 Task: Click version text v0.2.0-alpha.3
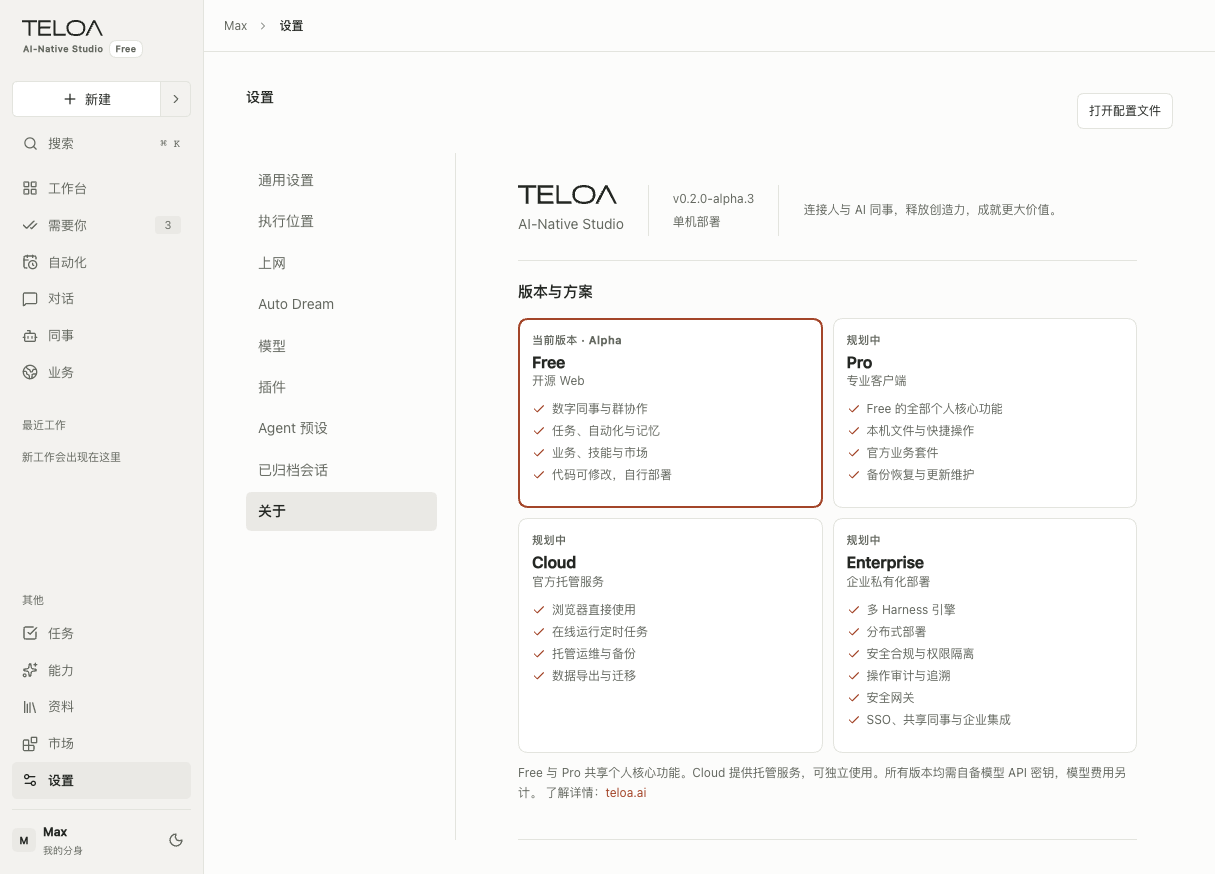(x=713, y=198)
